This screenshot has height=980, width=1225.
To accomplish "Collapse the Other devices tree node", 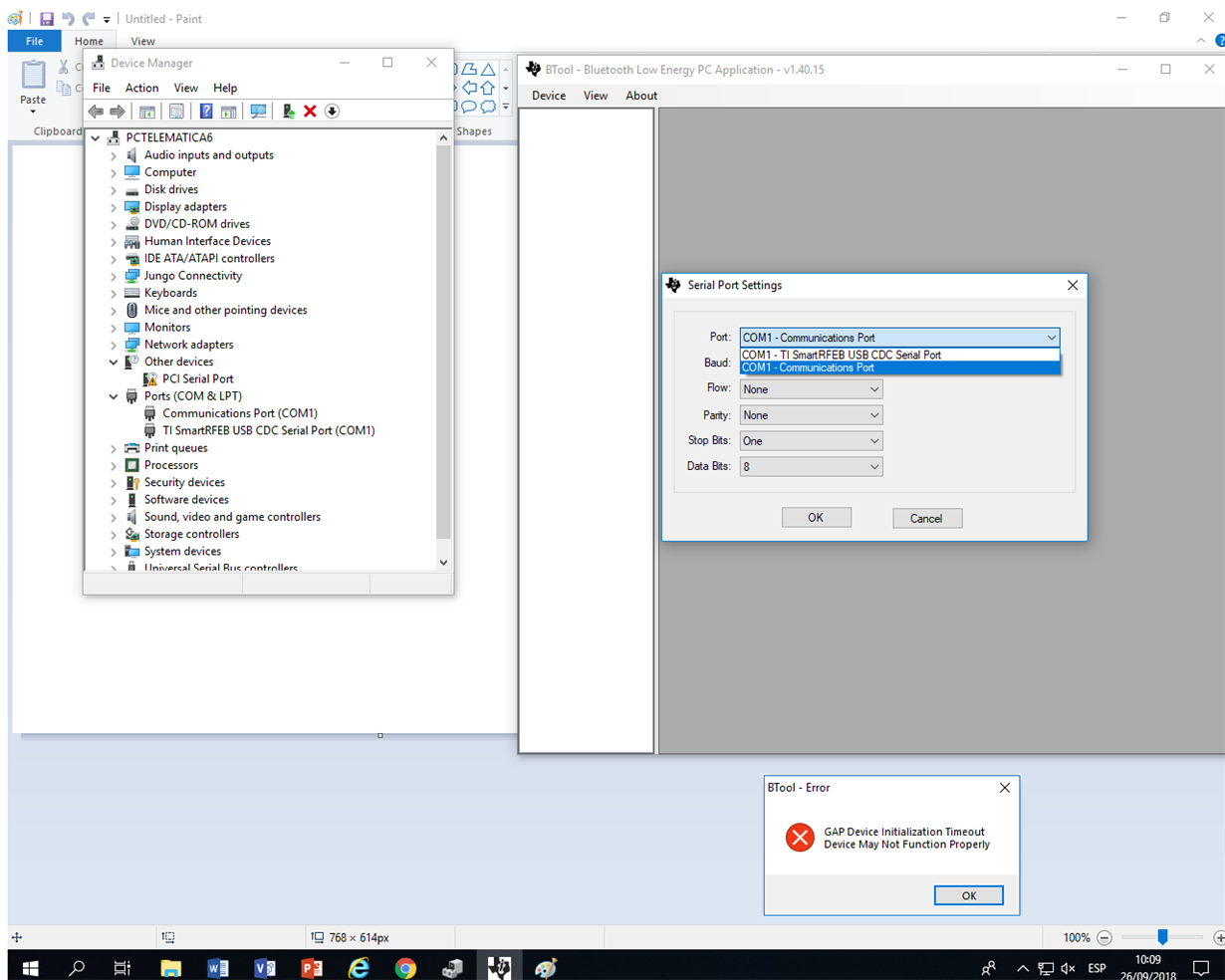I will [113, 362].
